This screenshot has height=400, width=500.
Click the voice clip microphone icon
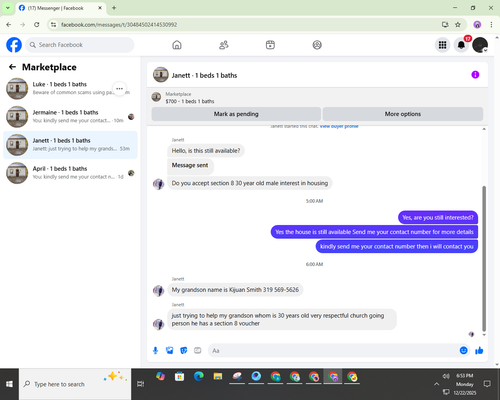155,350
